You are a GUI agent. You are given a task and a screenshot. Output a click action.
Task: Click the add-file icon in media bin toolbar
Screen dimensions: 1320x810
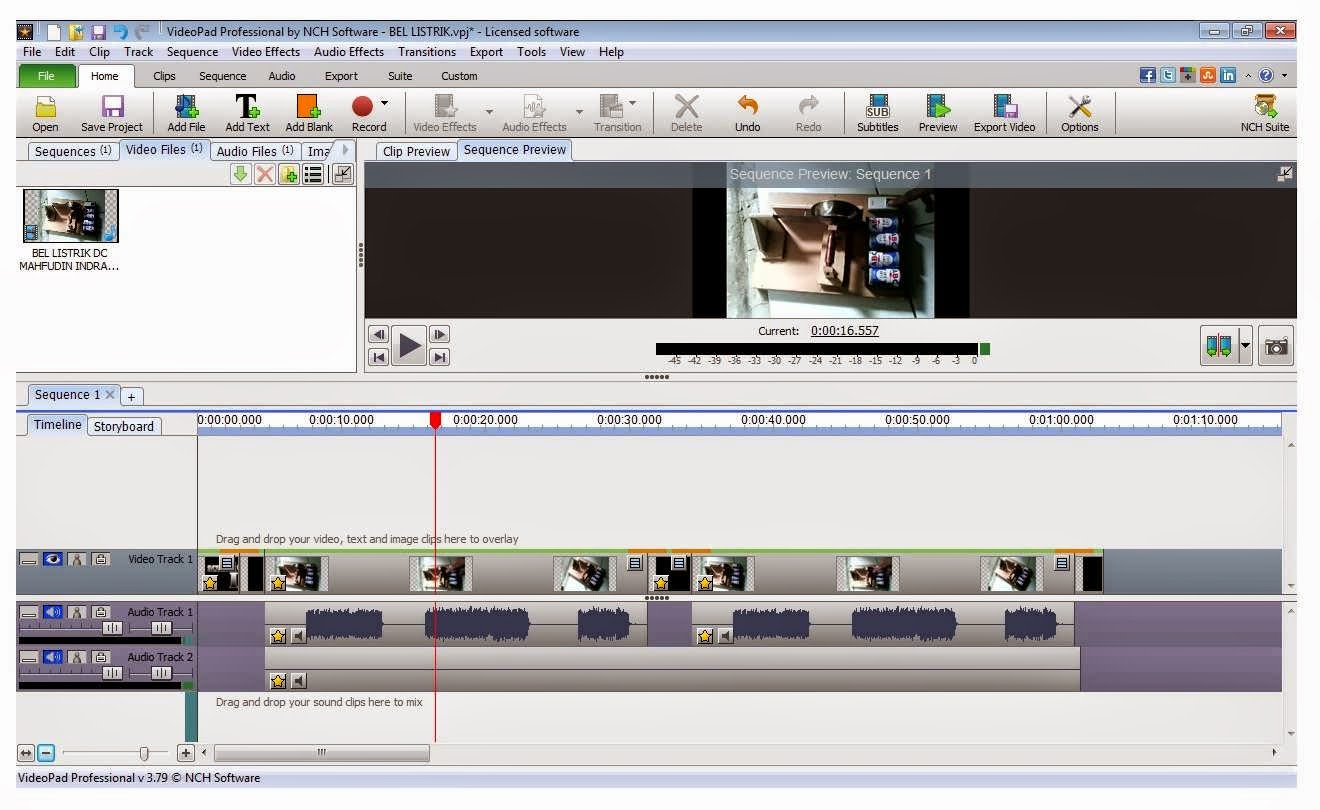coord(289,174)
